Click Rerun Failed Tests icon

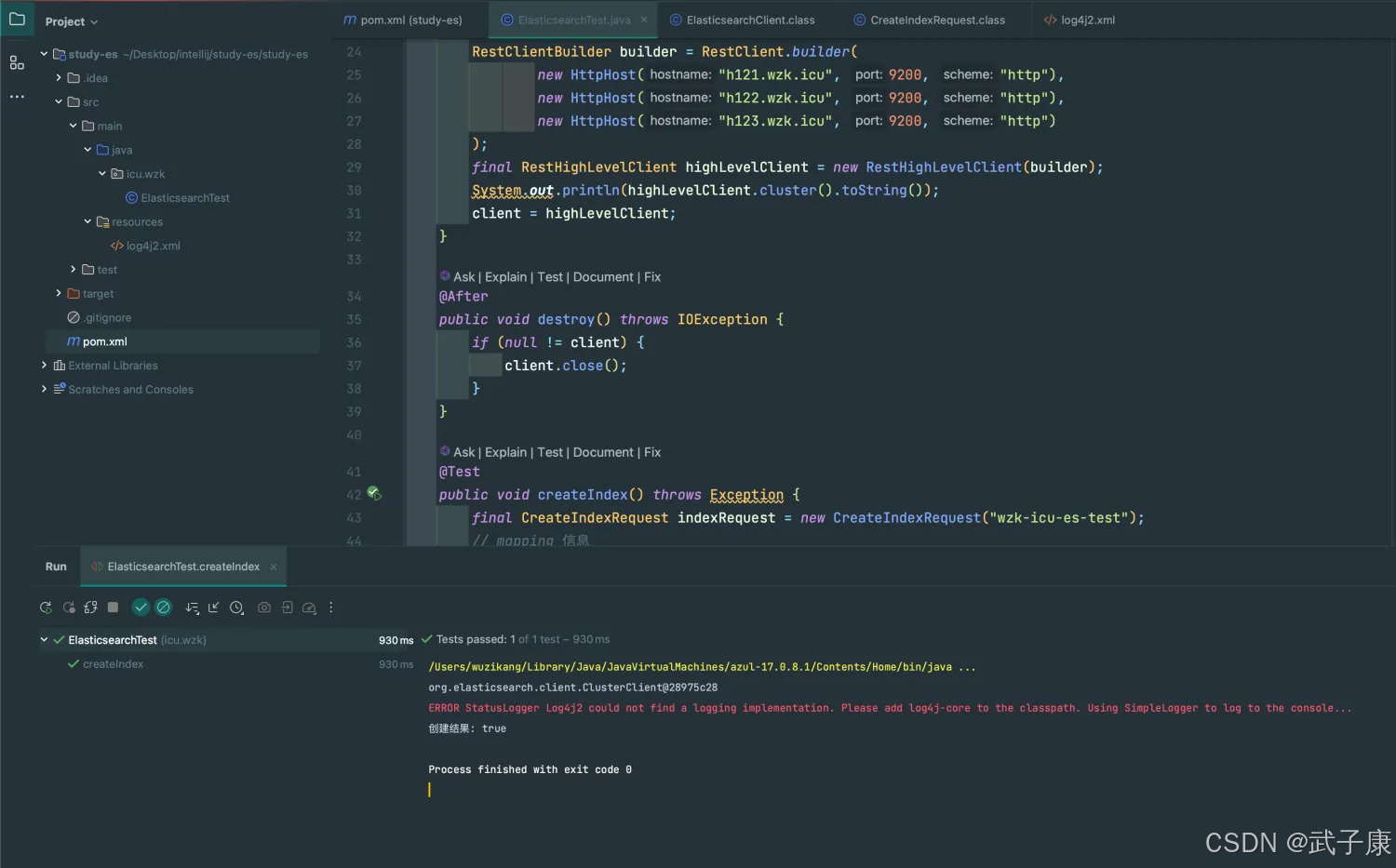coord(68,608)
